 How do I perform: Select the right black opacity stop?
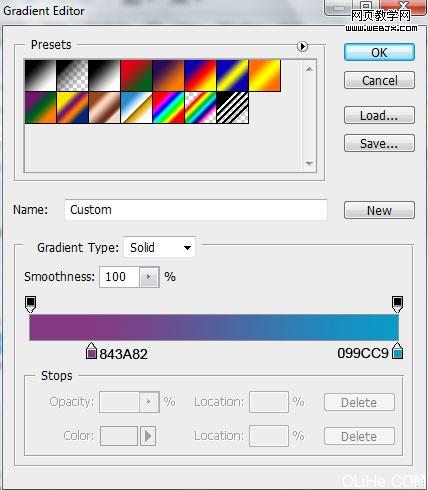click(x=397, y=304)
